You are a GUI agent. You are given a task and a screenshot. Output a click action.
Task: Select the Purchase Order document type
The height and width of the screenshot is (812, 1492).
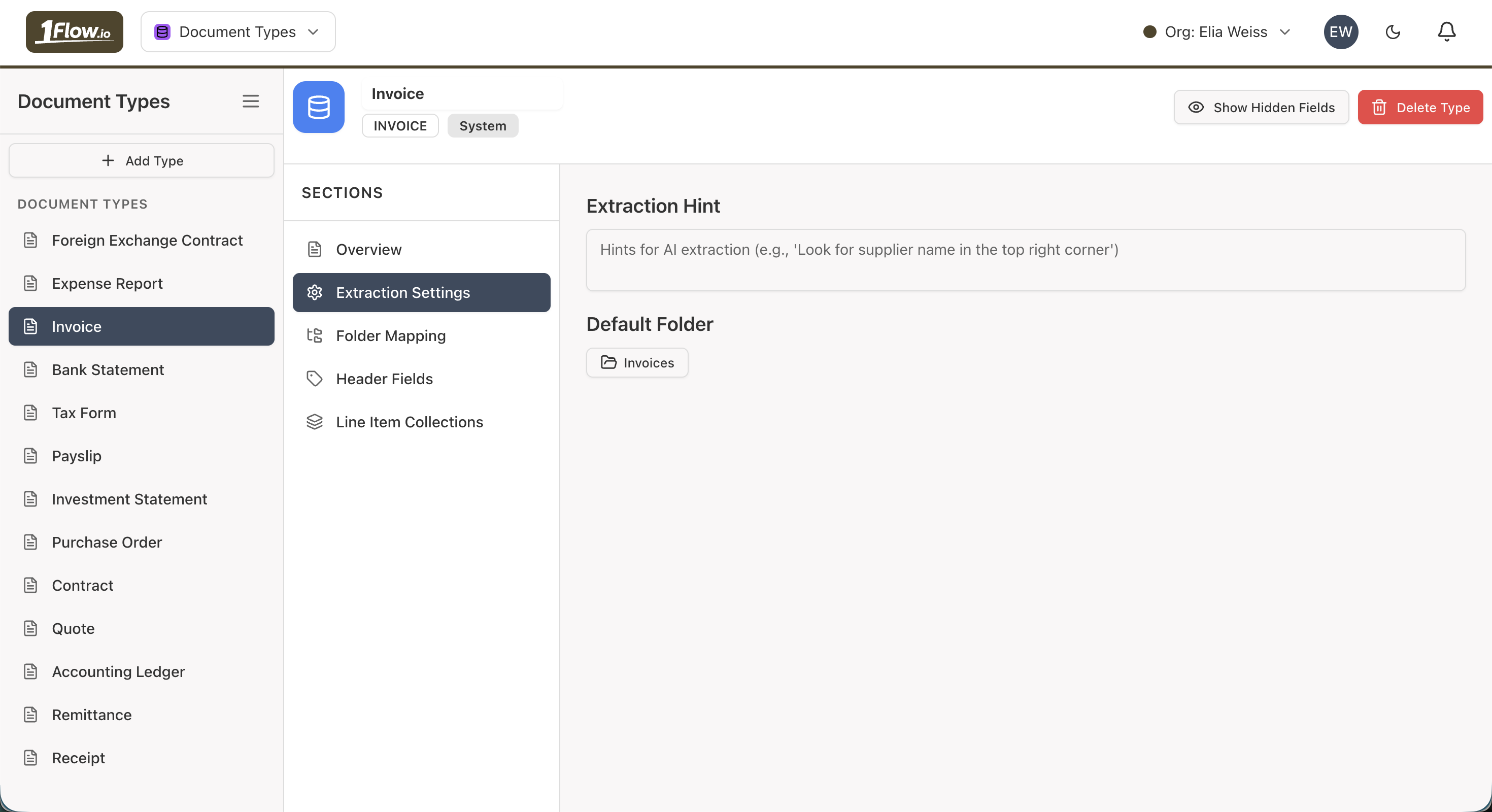[107, 542]
